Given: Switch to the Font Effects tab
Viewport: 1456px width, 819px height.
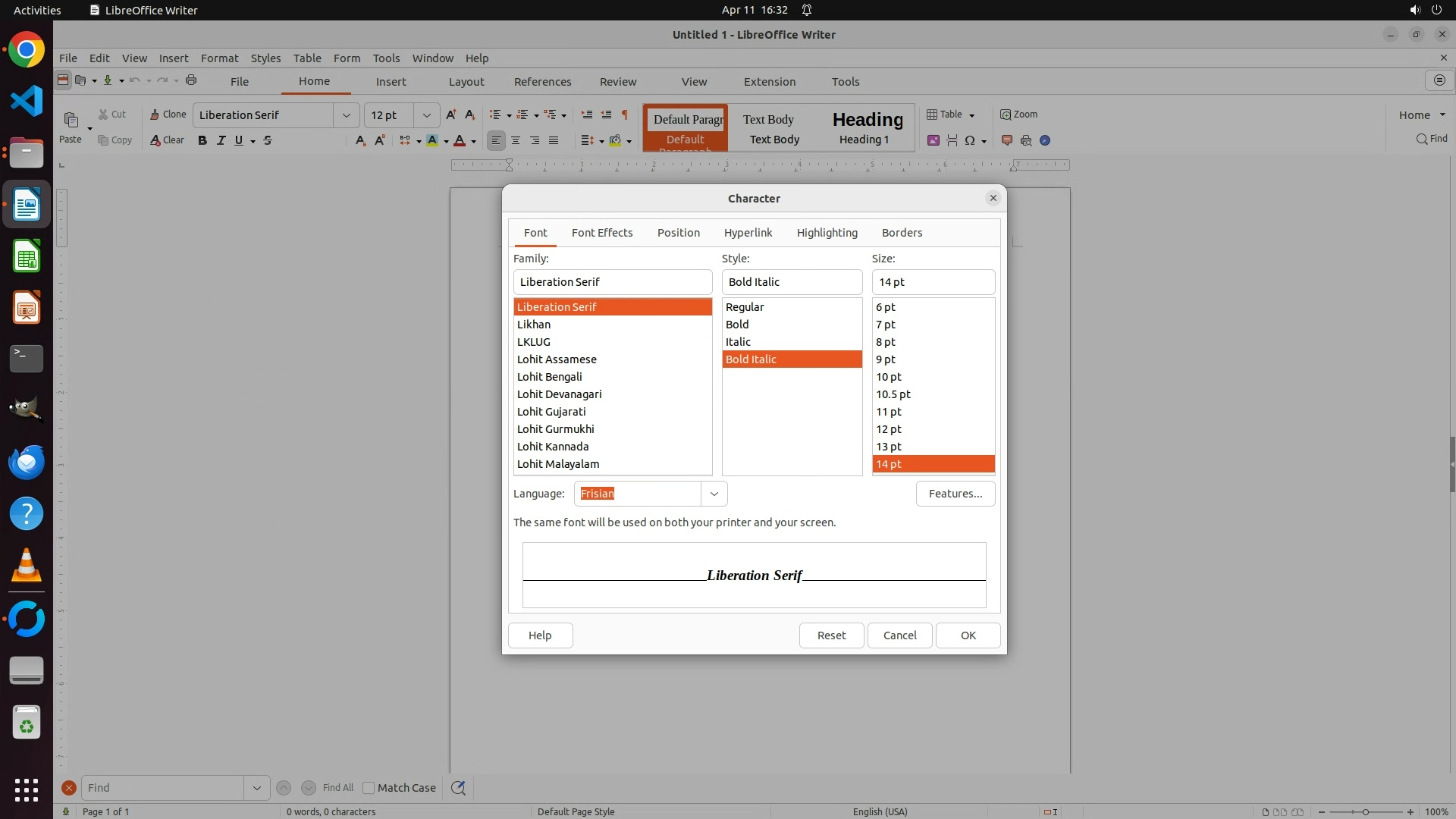Looking at the screenshot, I should [x=601, y=233].
